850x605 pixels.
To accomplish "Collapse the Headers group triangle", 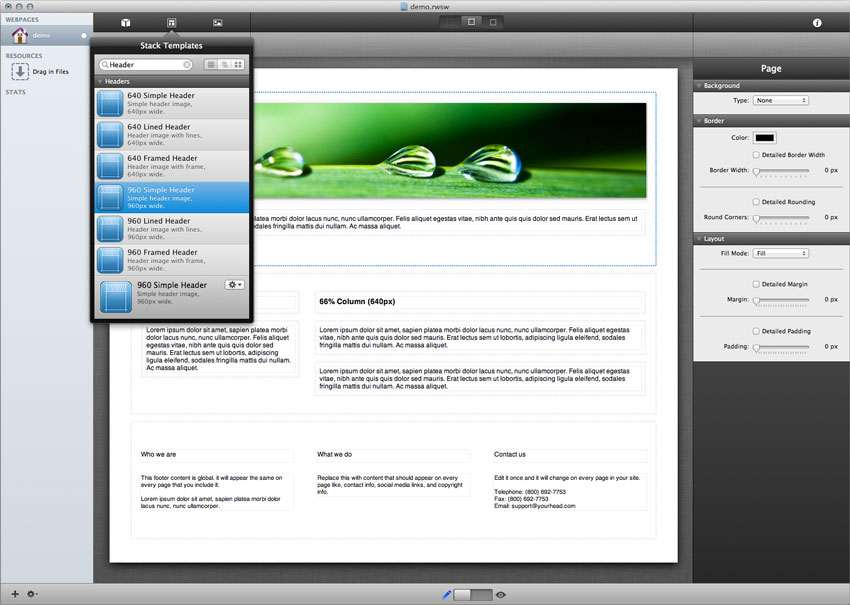I will pyautogui.click(x=100, y=81).
